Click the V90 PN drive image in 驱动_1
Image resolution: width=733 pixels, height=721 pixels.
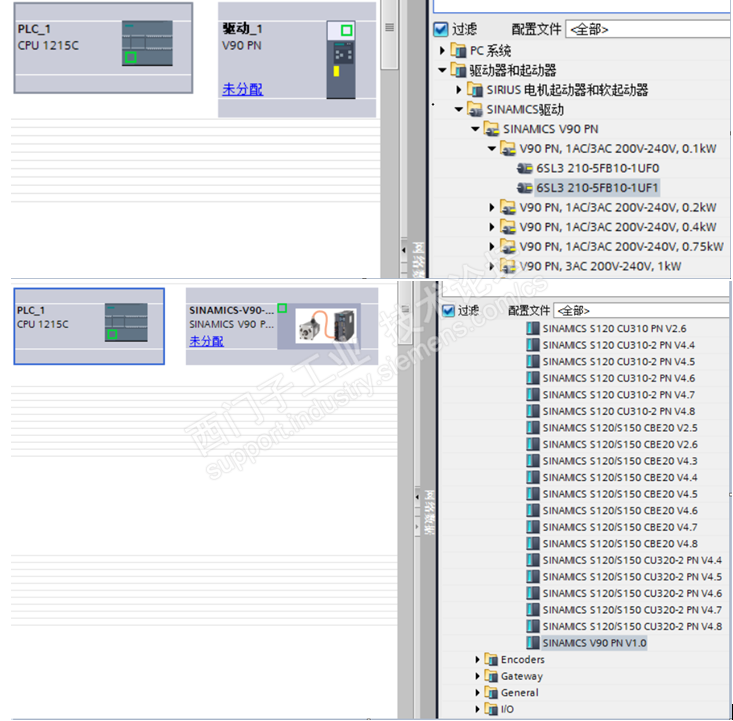click(341, 59)
